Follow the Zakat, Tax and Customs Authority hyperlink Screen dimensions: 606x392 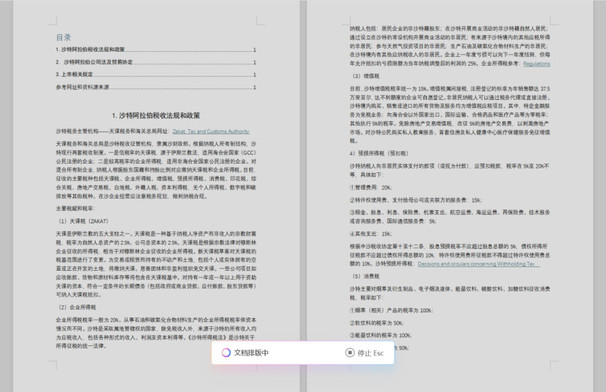click(x=211, y=131)
